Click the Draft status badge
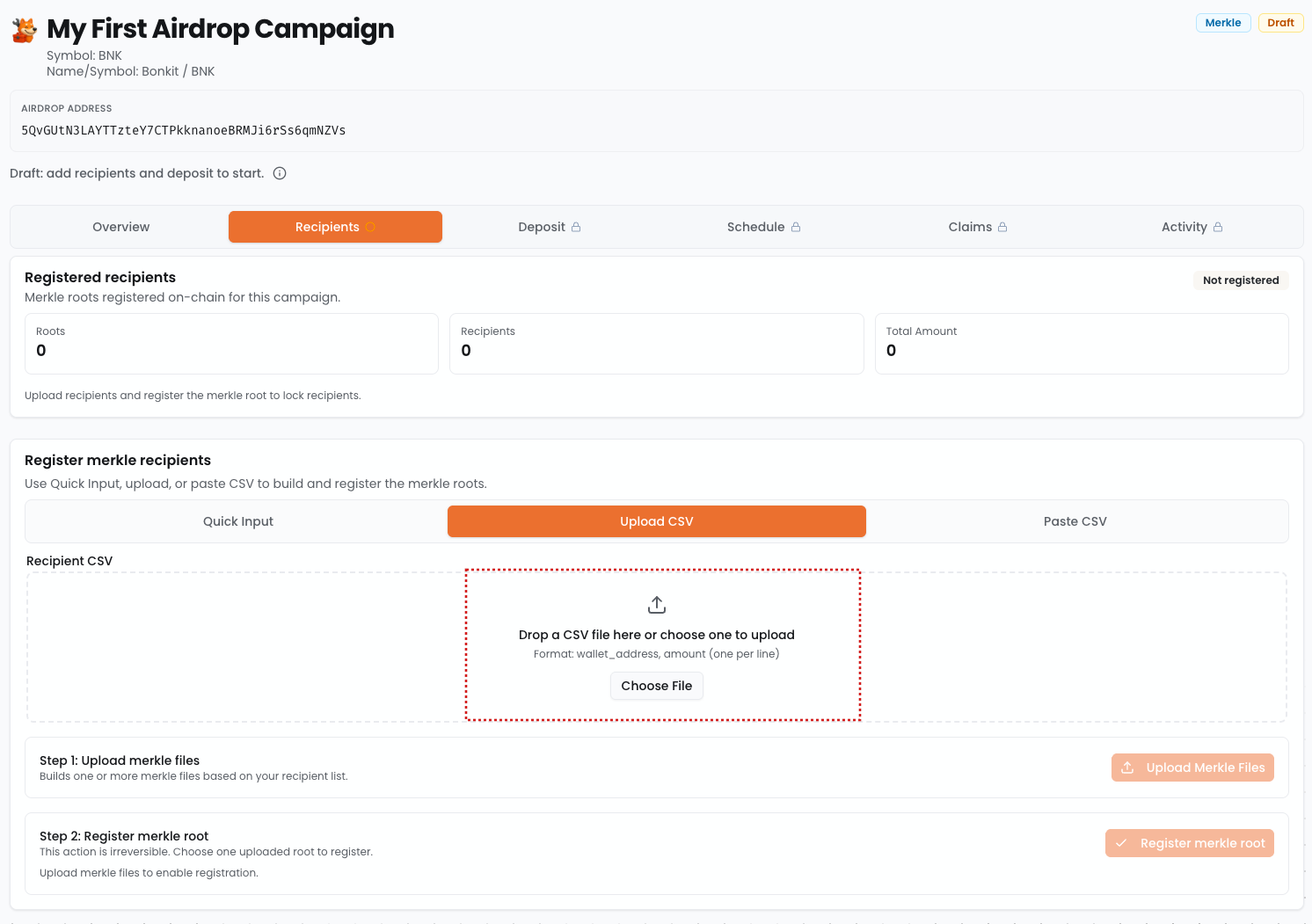1312x924 pixels. tap(1280, 23)
